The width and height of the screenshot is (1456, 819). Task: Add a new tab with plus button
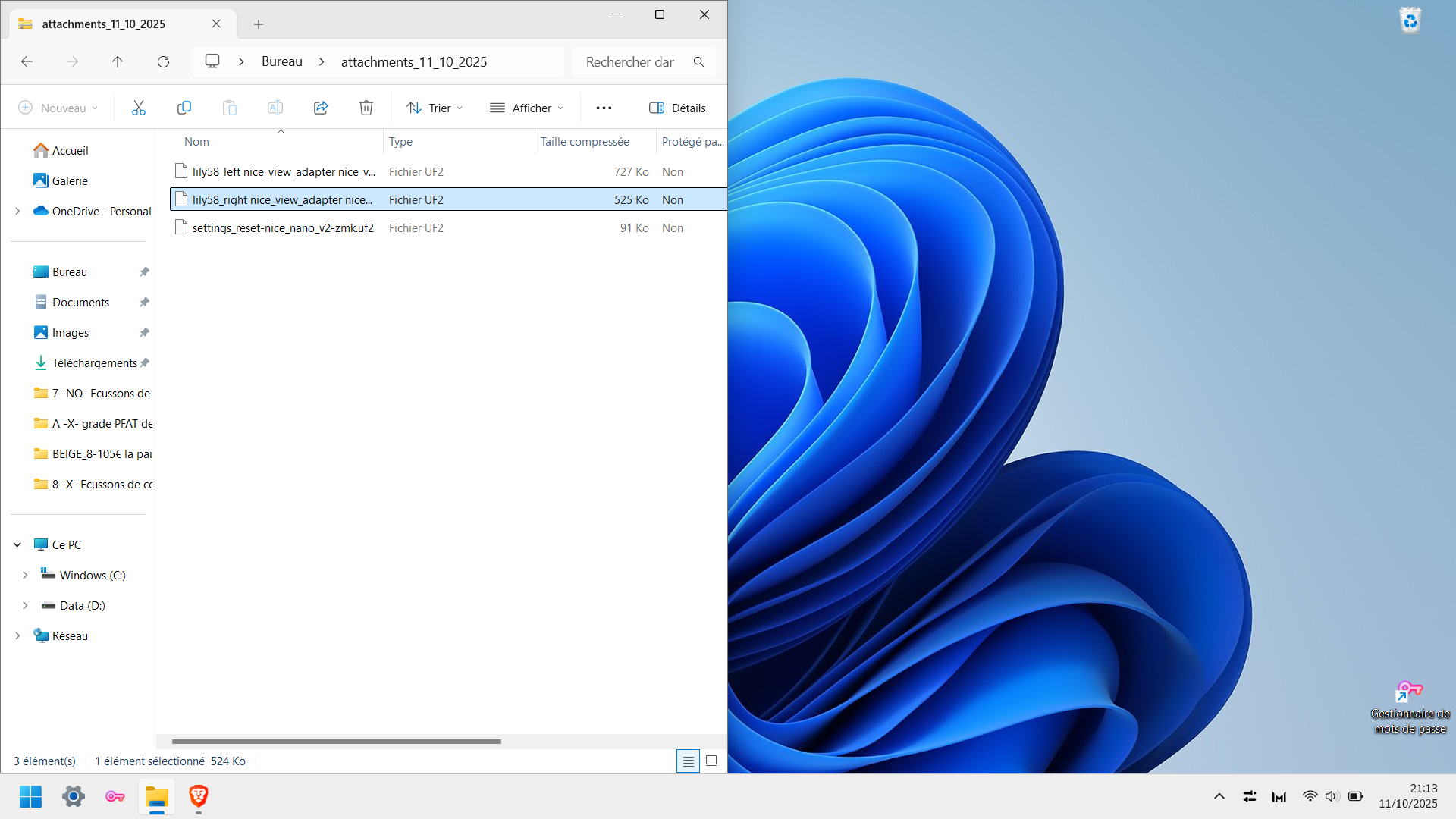[259, 24]
